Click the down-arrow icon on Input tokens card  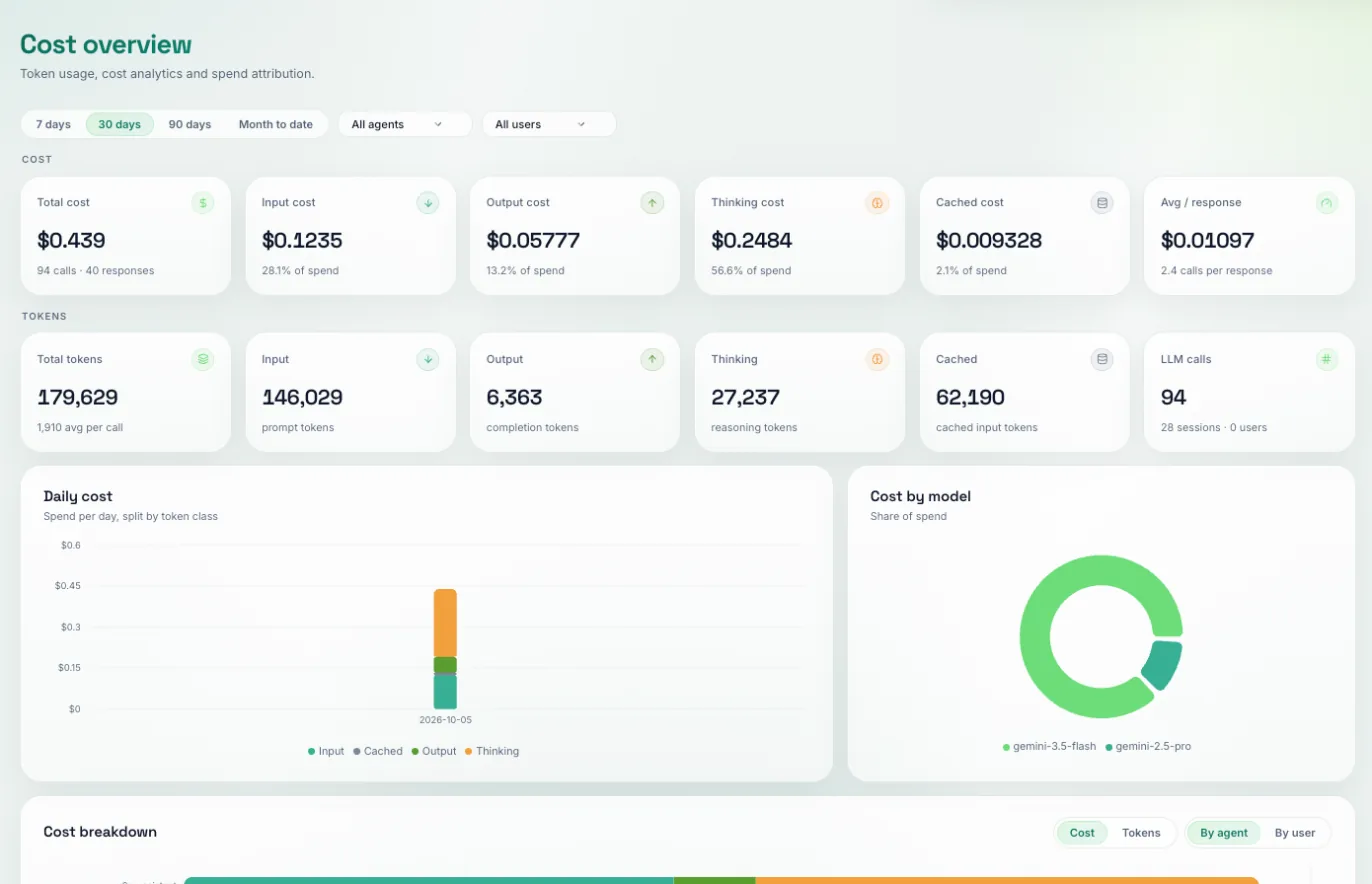click(428, 359)
